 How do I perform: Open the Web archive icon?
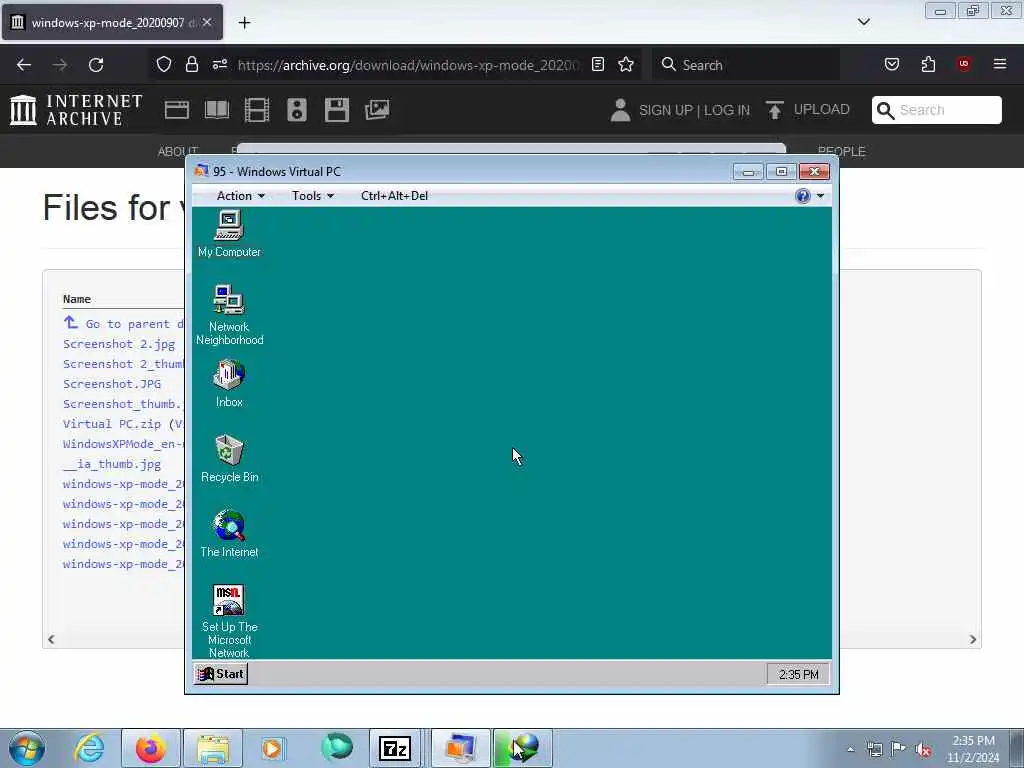(176, 110)
